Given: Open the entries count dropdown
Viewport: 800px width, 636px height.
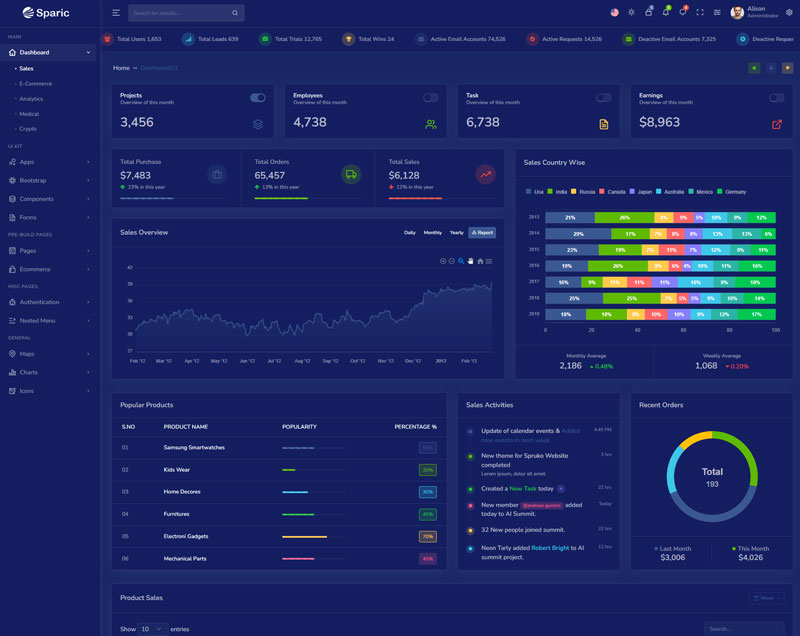Looking at the screenshot, I should [152, 629].
